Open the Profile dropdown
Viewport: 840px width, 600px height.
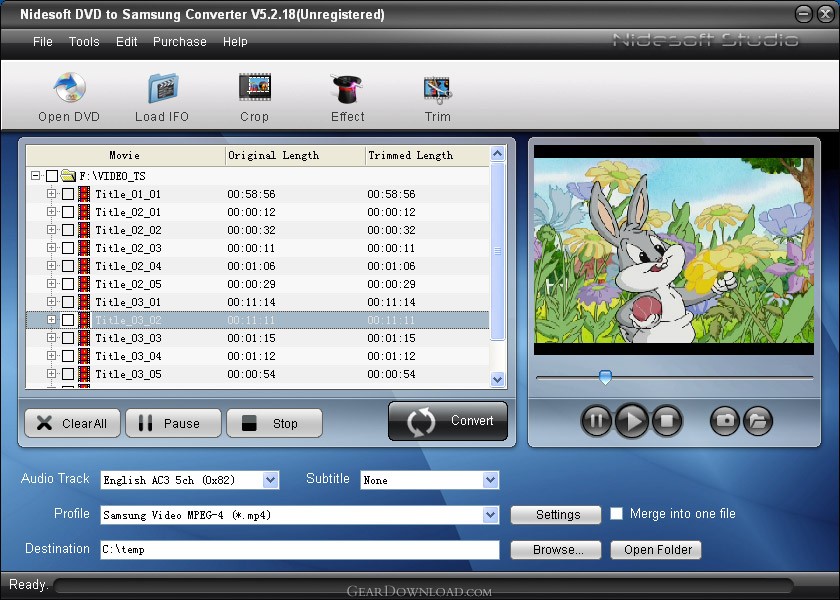[x=490, y=515]
